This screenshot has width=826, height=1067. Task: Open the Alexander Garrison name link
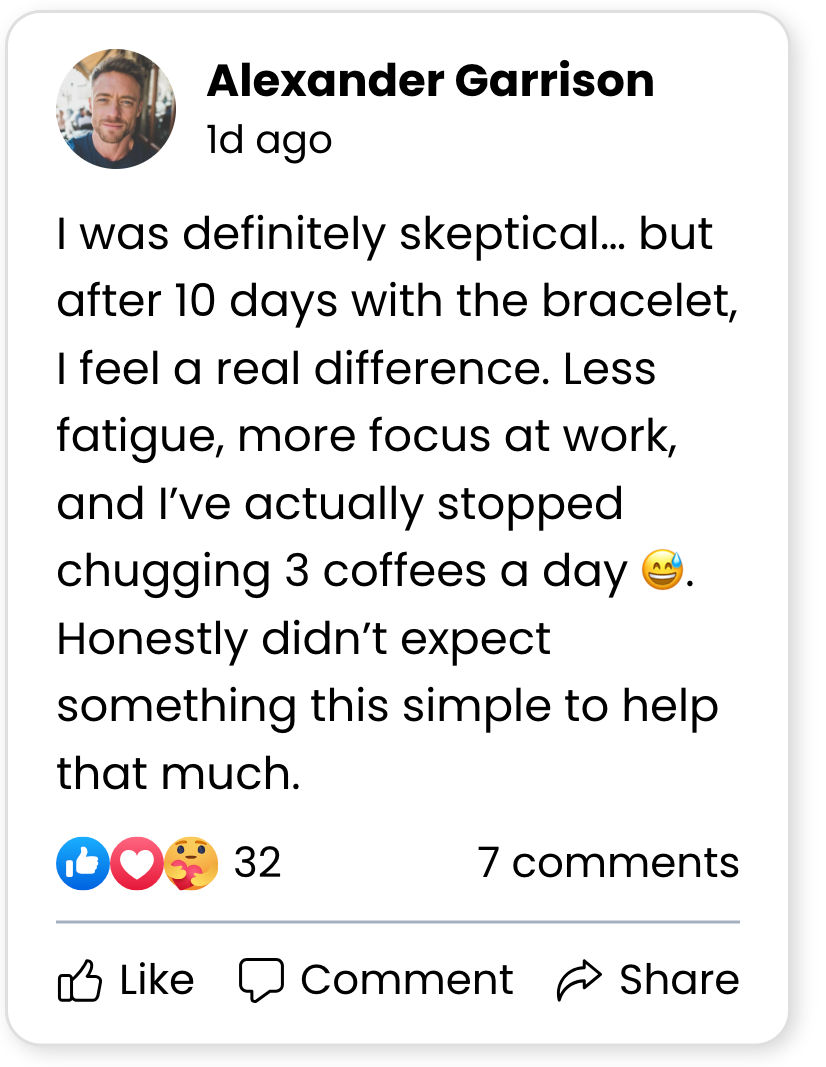coord(430,81)
